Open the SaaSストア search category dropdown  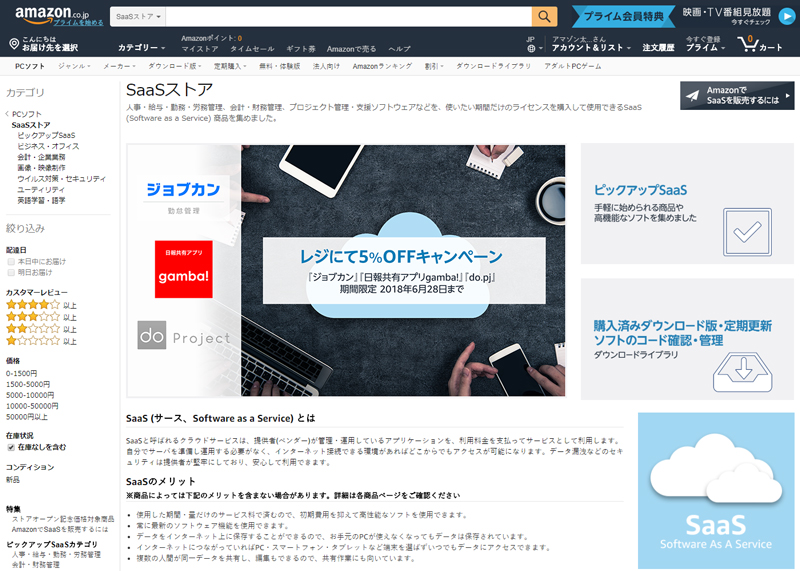click(138, 16)
